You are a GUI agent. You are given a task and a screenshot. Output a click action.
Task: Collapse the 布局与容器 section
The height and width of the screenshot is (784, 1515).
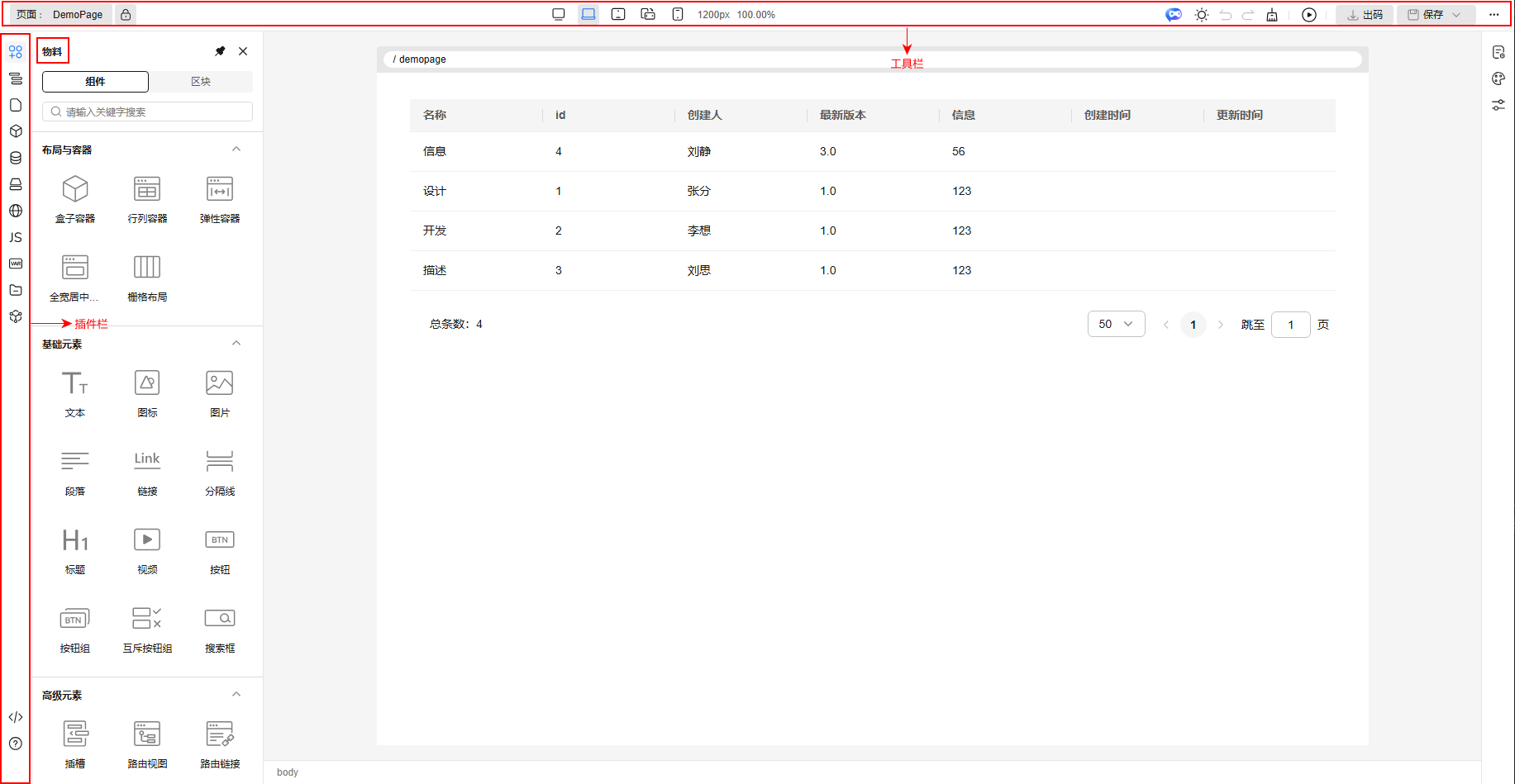click(x=236, y=150)
